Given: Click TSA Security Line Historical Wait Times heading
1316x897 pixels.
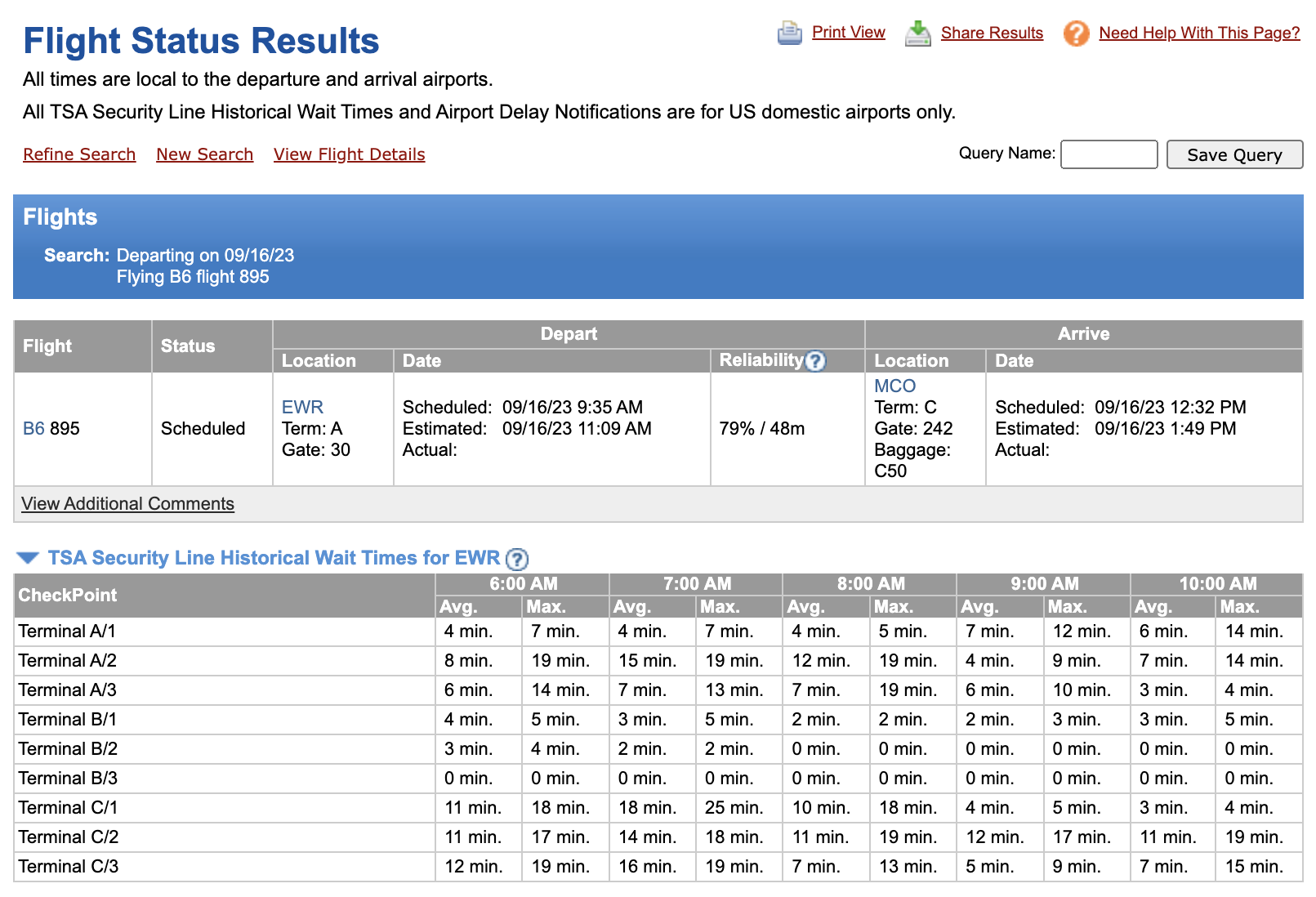Looking at the screenshot, I should [274, 558].
